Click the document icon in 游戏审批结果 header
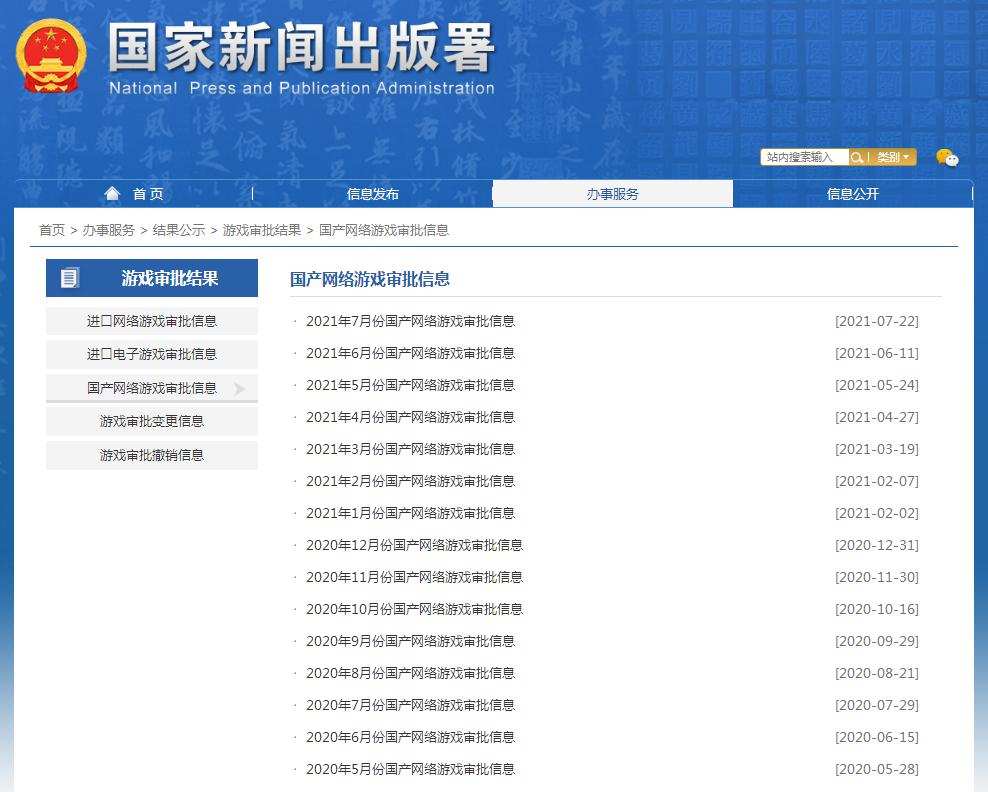Screen dimensions: 988x792 (x=69, y=277)
